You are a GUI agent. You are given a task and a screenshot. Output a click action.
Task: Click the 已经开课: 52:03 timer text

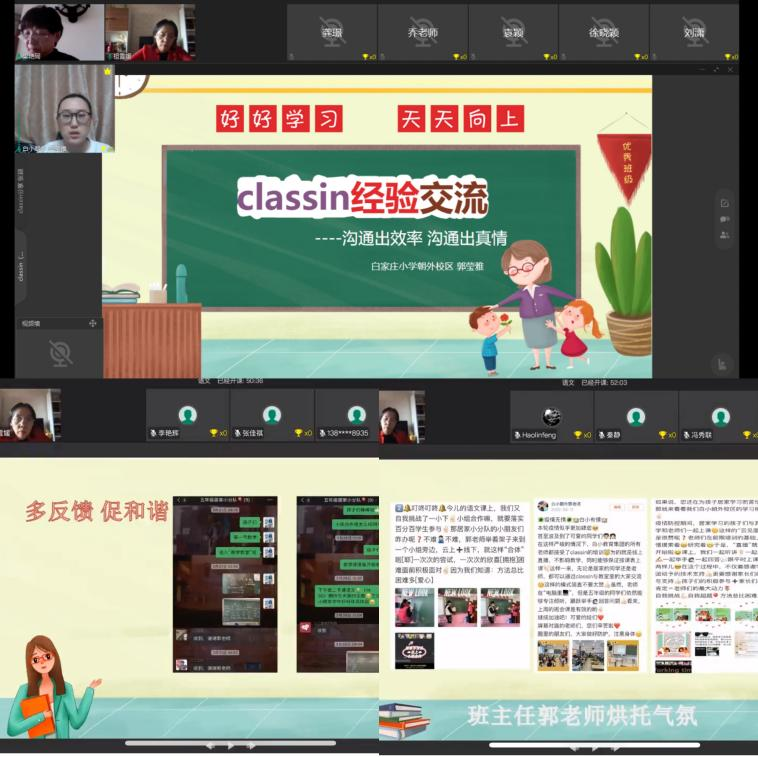point(604,382)
